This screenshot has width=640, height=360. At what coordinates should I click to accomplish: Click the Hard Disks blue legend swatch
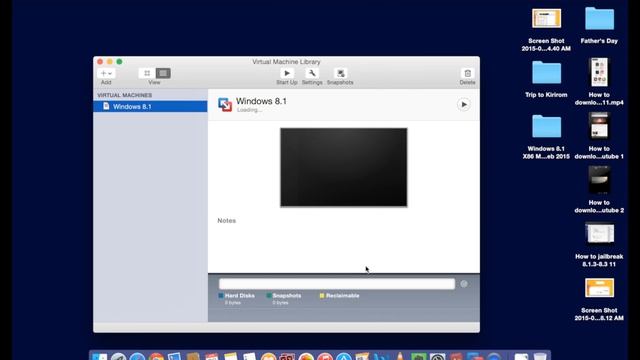click(221, 296)
